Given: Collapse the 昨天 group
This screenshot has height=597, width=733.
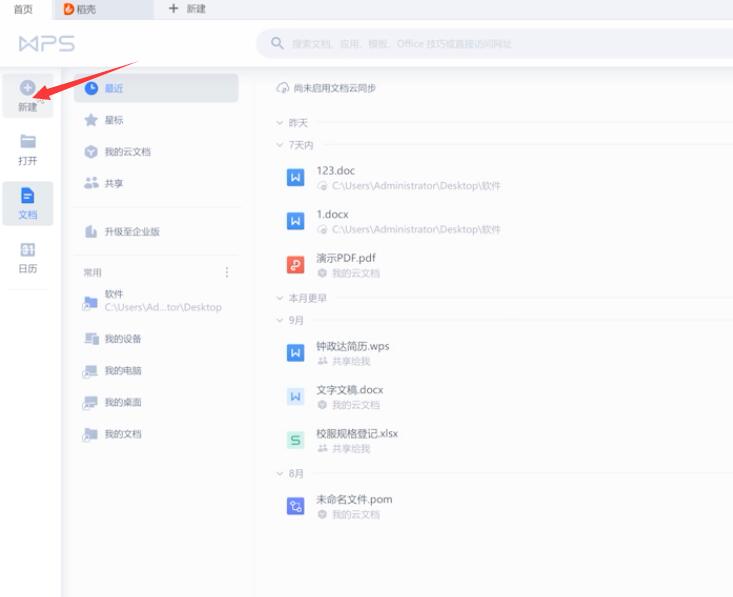Looking at the screenshot, I should 280,123.
